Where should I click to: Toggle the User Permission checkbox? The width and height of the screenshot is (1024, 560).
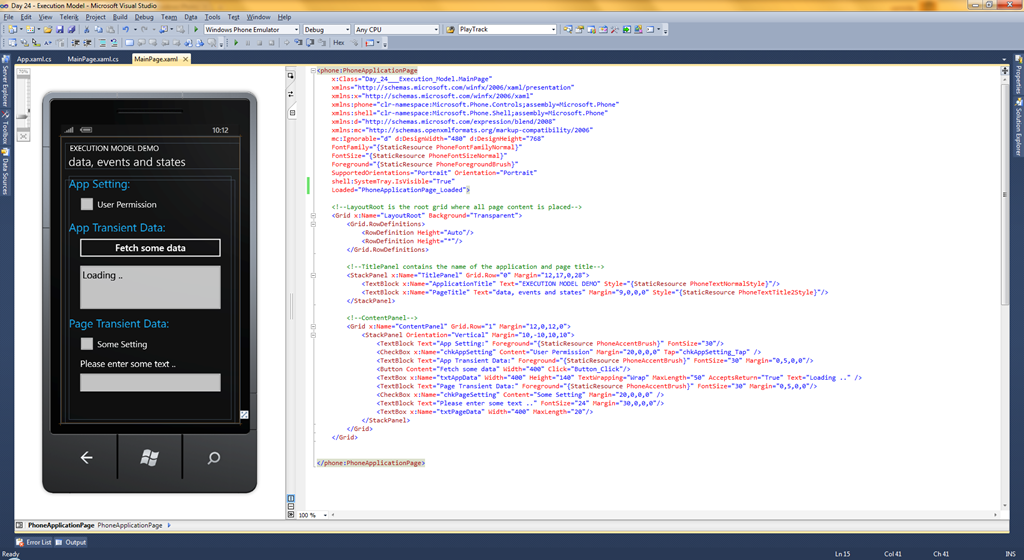click(87, 205)
